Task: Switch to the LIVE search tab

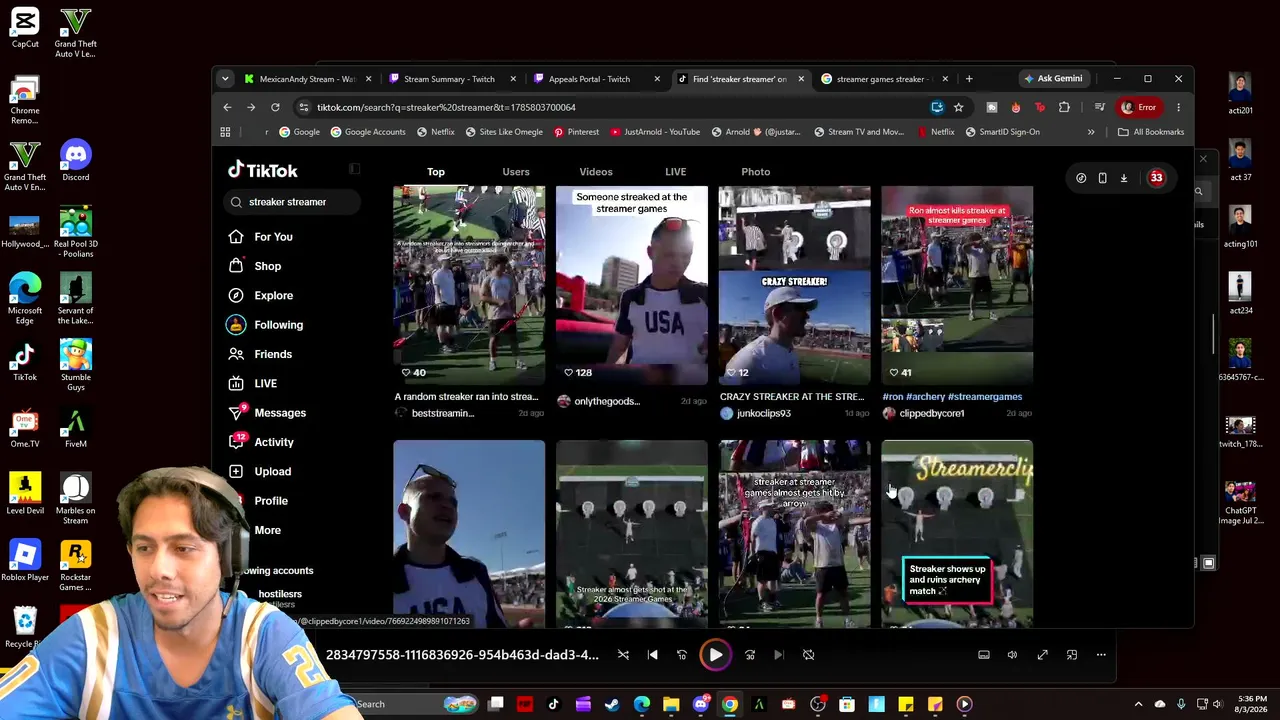Action: tap(676, 172)
